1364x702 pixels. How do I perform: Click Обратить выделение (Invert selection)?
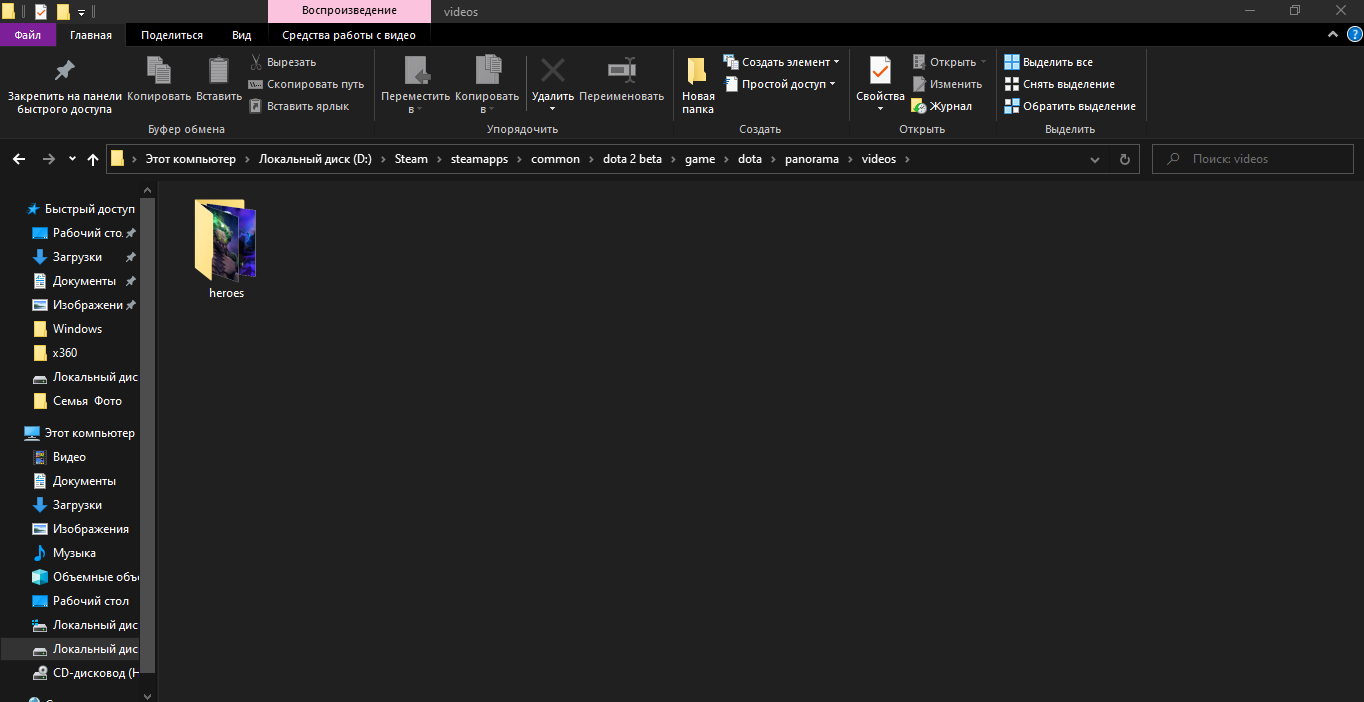(1070, 106)
